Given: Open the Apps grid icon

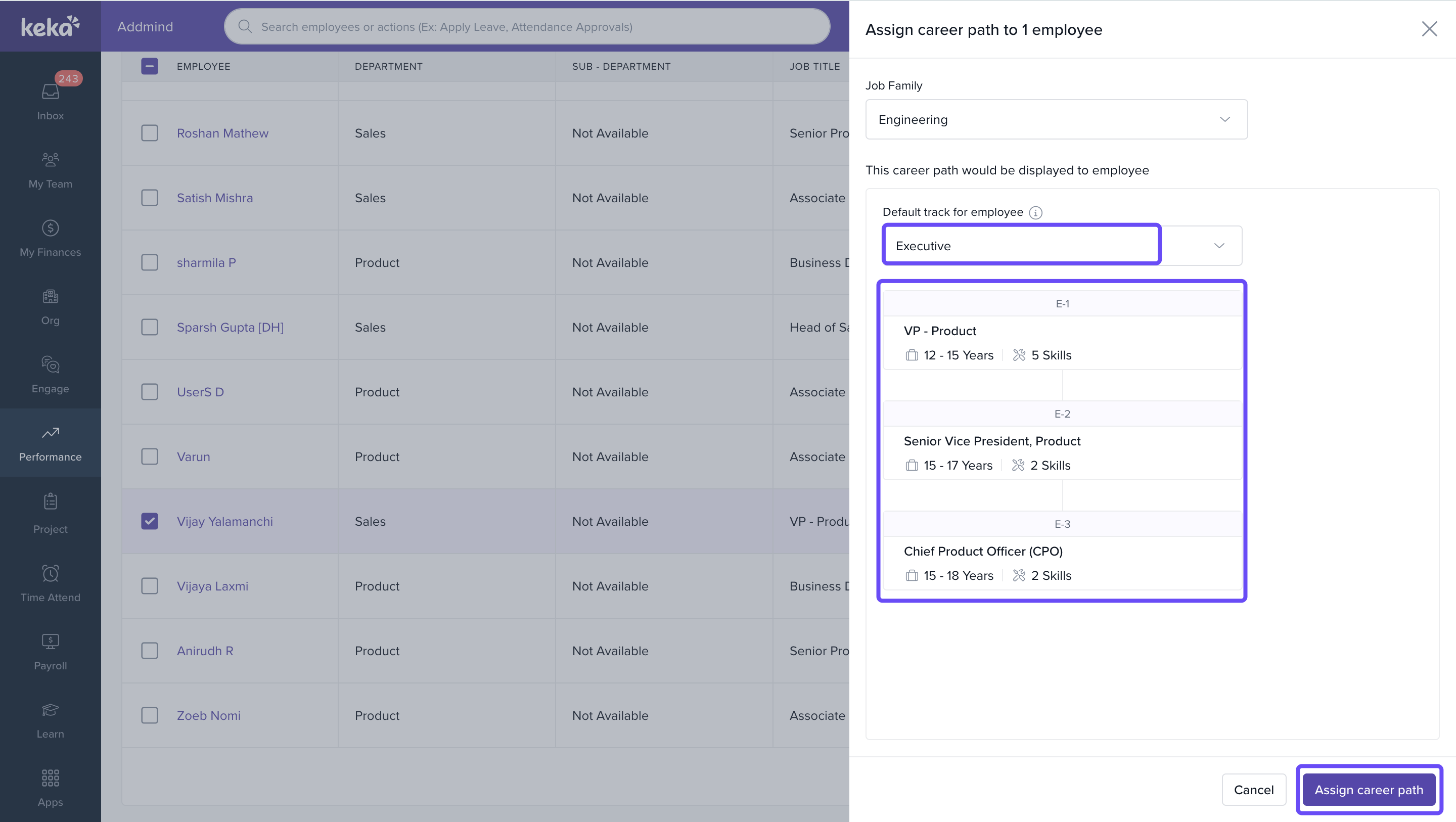Looking at the screenshot, I should pos(51,778).
